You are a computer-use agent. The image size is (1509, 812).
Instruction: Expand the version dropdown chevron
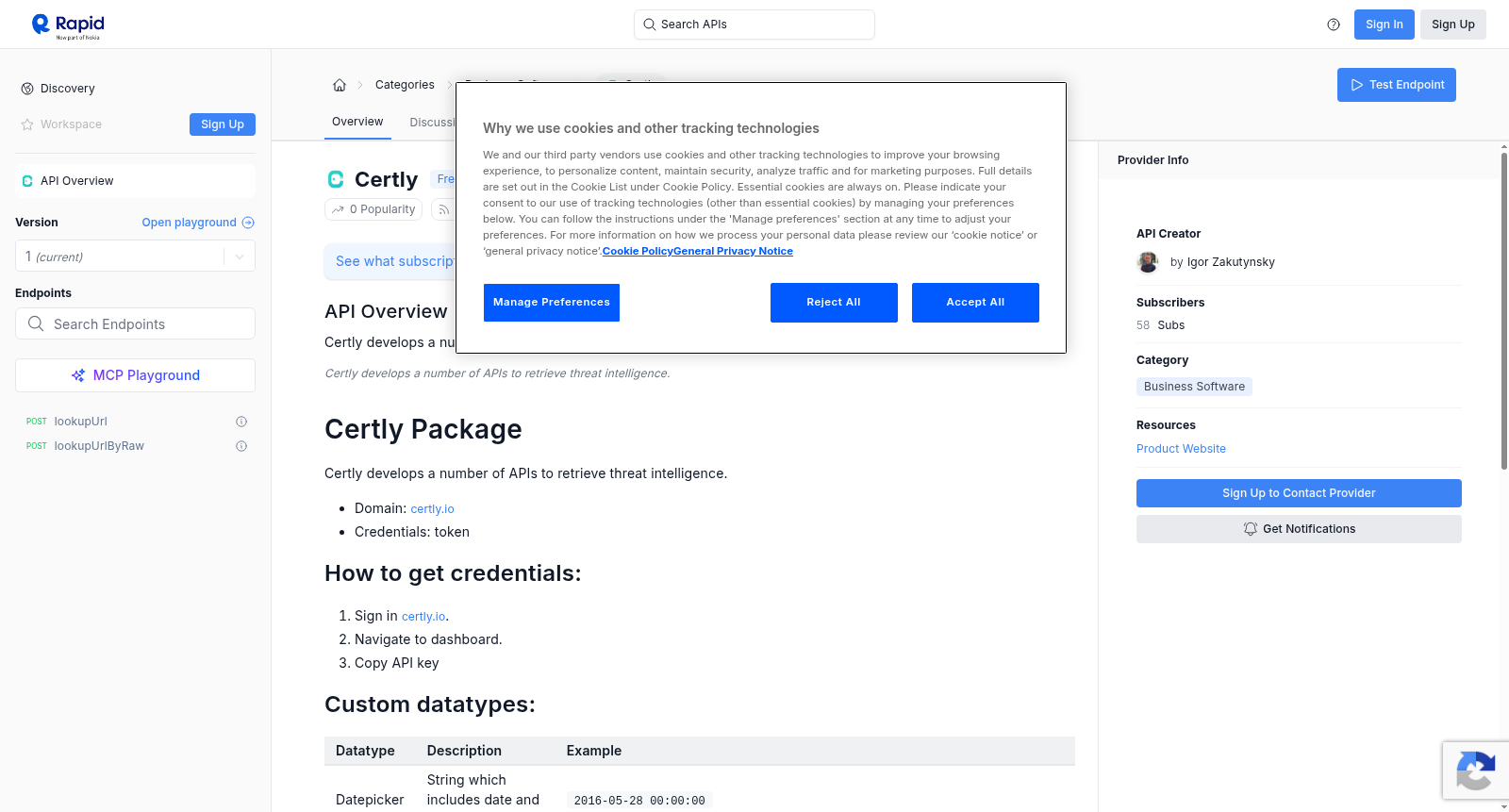pos(240,257)
